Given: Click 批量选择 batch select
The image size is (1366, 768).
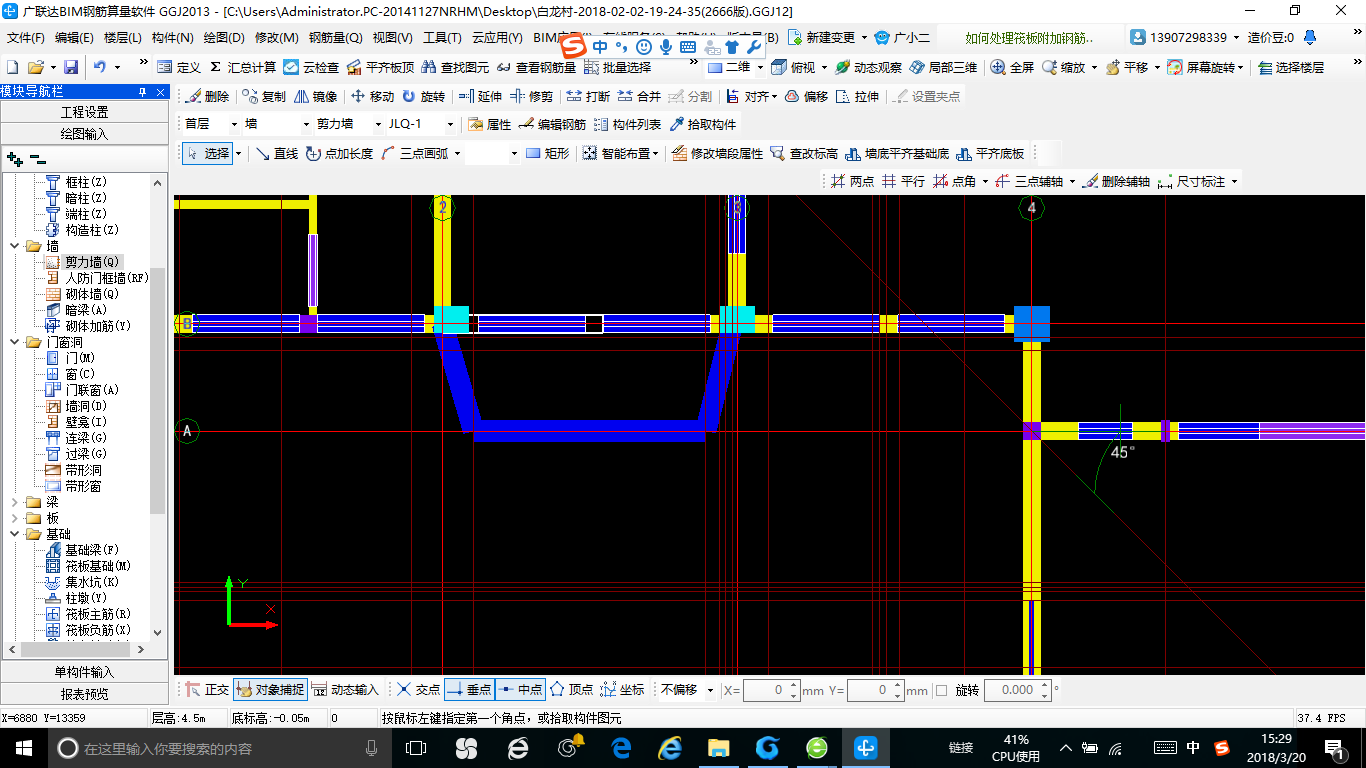Looking at the screenshot, I should pyautogui.click(x=617, y=67).
